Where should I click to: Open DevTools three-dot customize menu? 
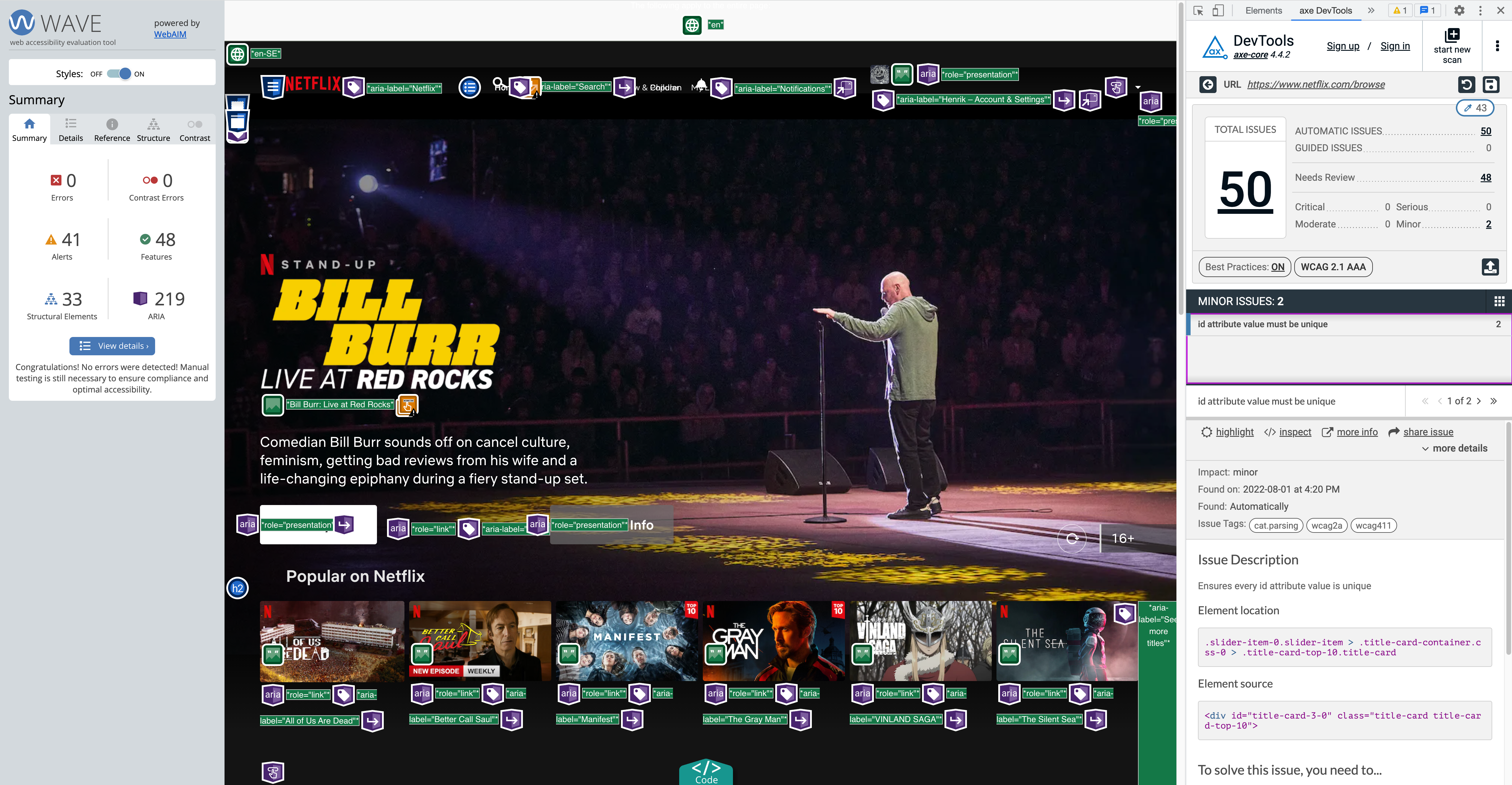[1480, 11]
